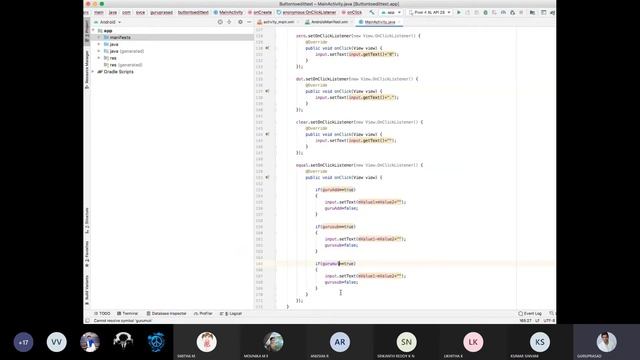Click the Run app play icon
640x360 pixels.
[x=459, y=12]
